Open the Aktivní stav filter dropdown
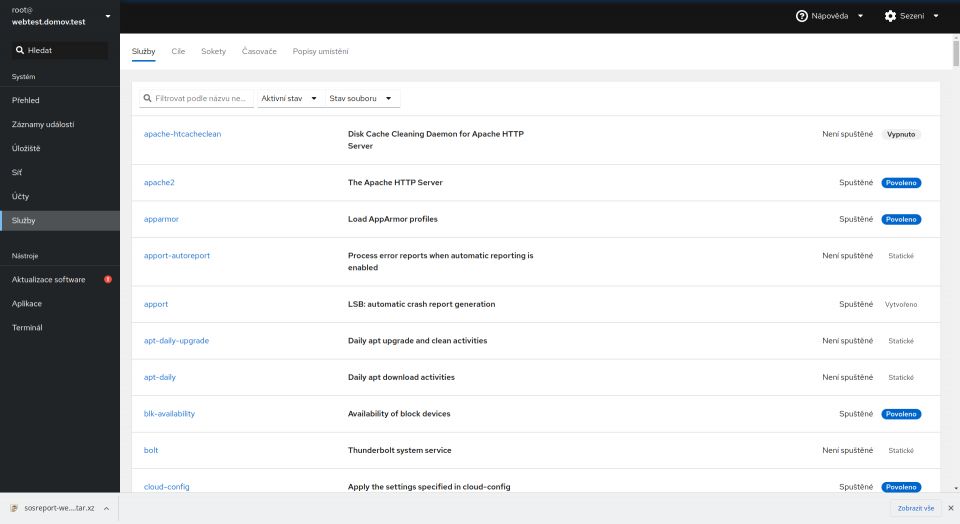This screenshot has height=524, width=960. point(289,98)
